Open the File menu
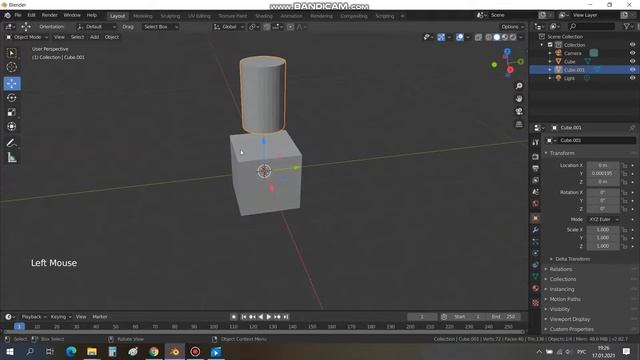Screen dimensions: 640x360 18,15
